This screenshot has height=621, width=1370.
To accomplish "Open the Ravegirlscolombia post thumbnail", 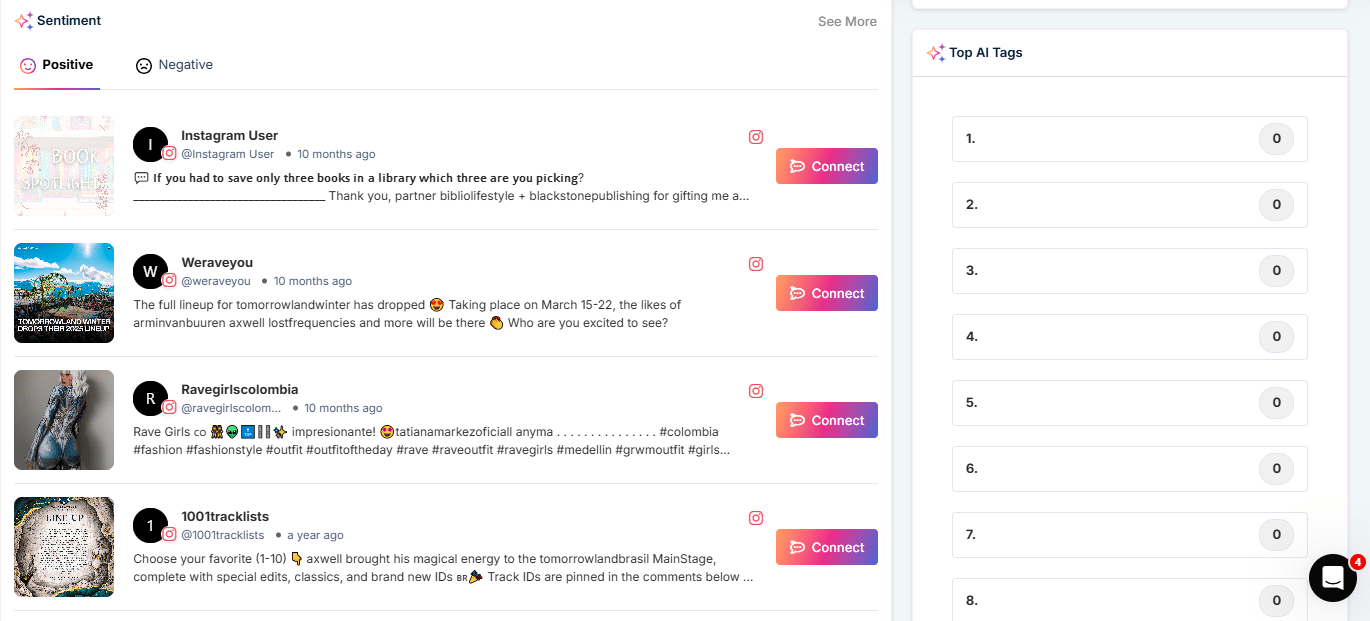I will pos(63,420).
